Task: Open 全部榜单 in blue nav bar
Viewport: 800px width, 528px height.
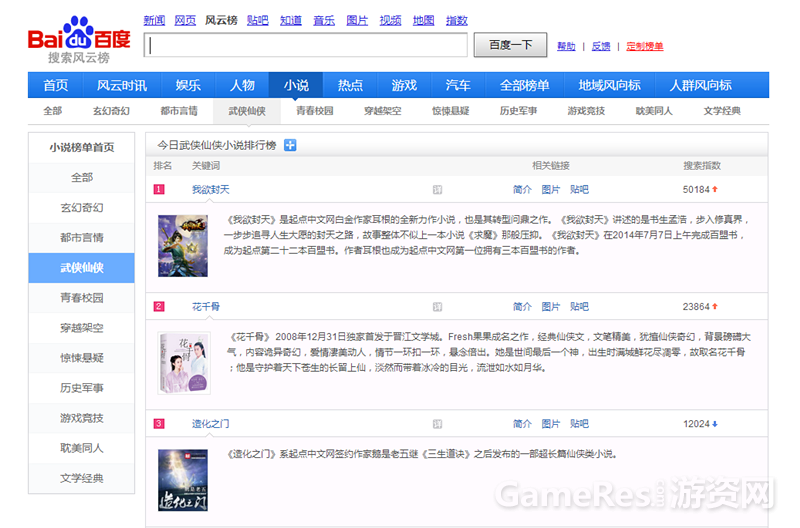Action: point(524,85)
